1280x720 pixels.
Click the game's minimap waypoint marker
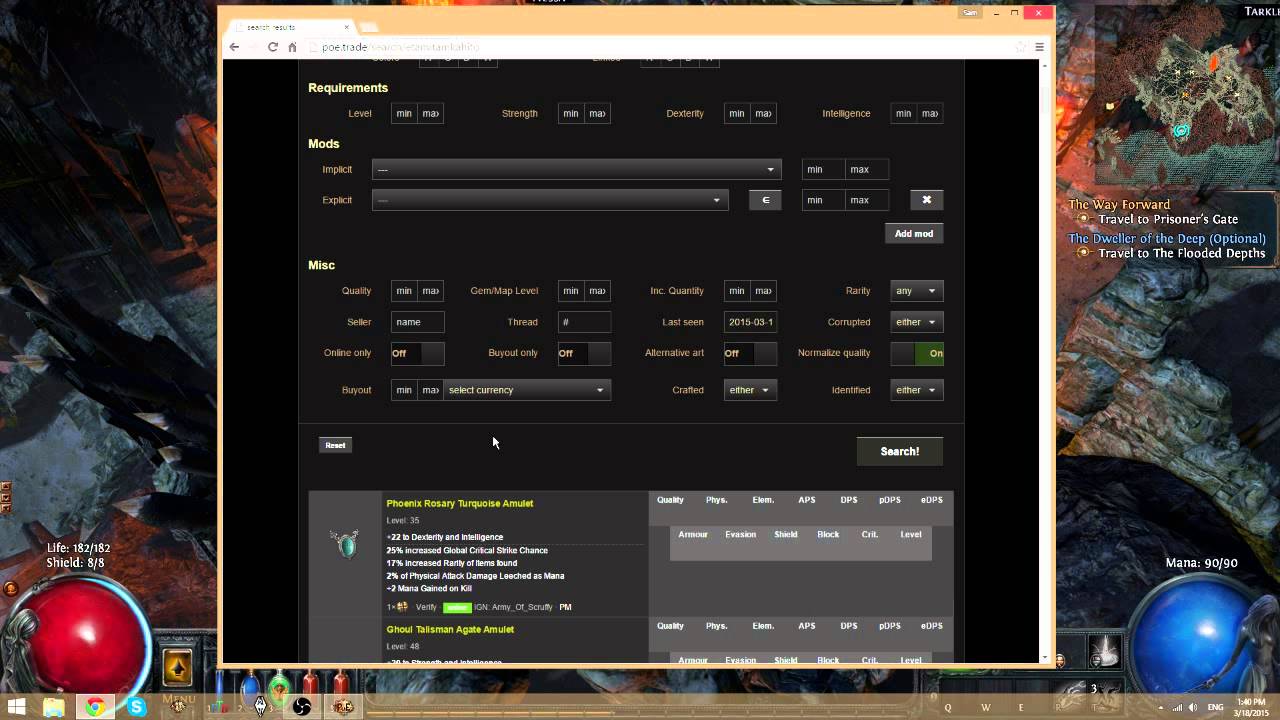click(1181, 131)
